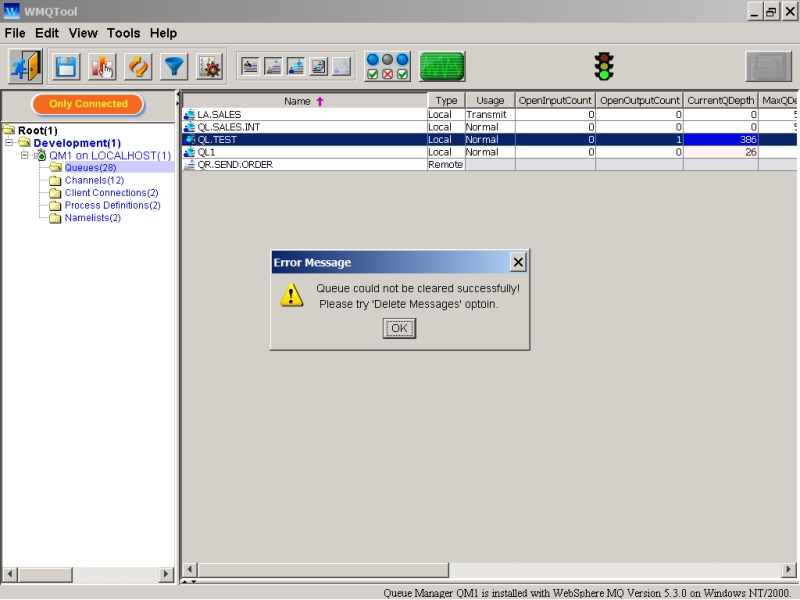Click the exit door toolbar icon
Viewport: 800px width, 600px height.
pos(26,66)
